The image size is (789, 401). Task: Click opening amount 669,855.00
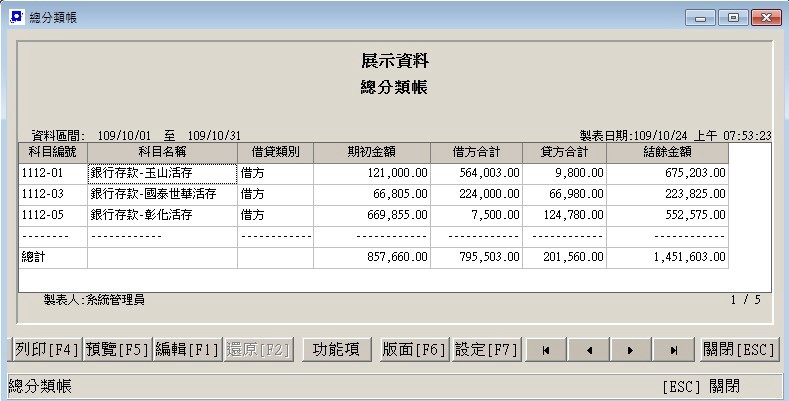click(372, 215)
